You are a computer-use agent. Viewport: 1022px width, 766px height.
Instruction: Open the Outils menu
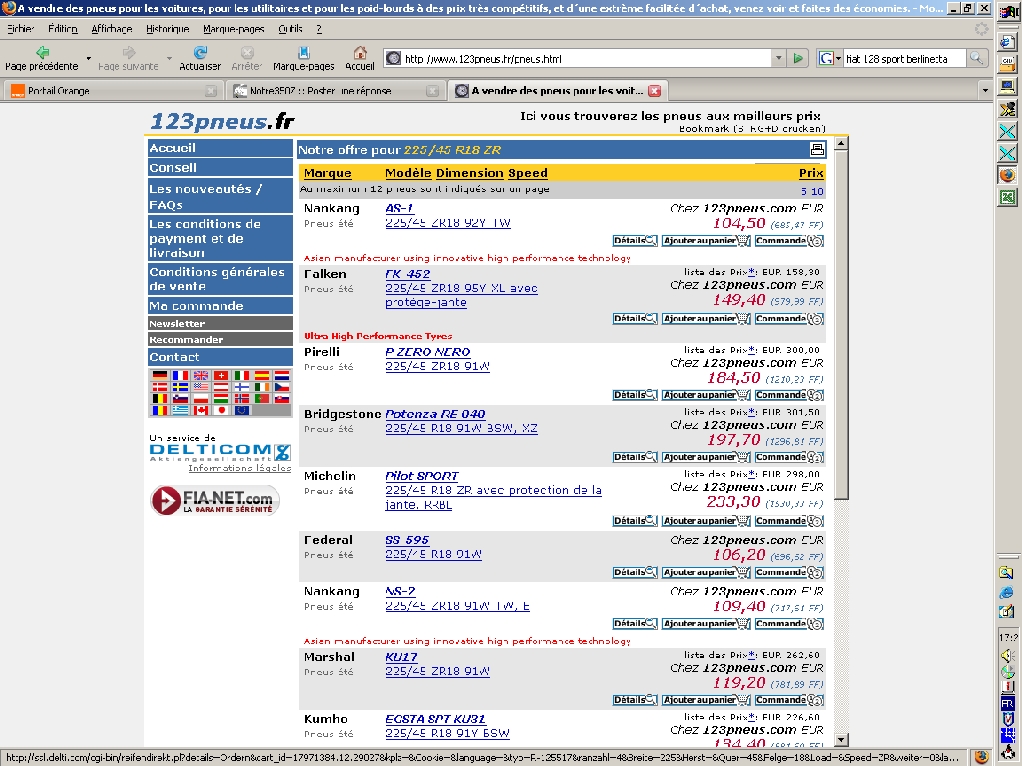(x=290, y=29)
